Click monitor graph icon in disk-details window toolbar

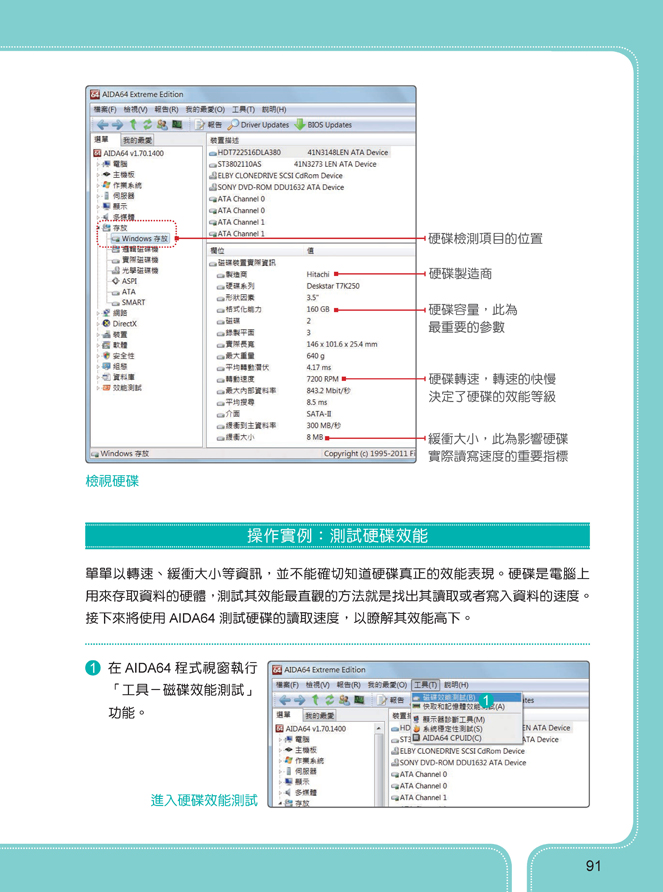[x=177, y=125]
